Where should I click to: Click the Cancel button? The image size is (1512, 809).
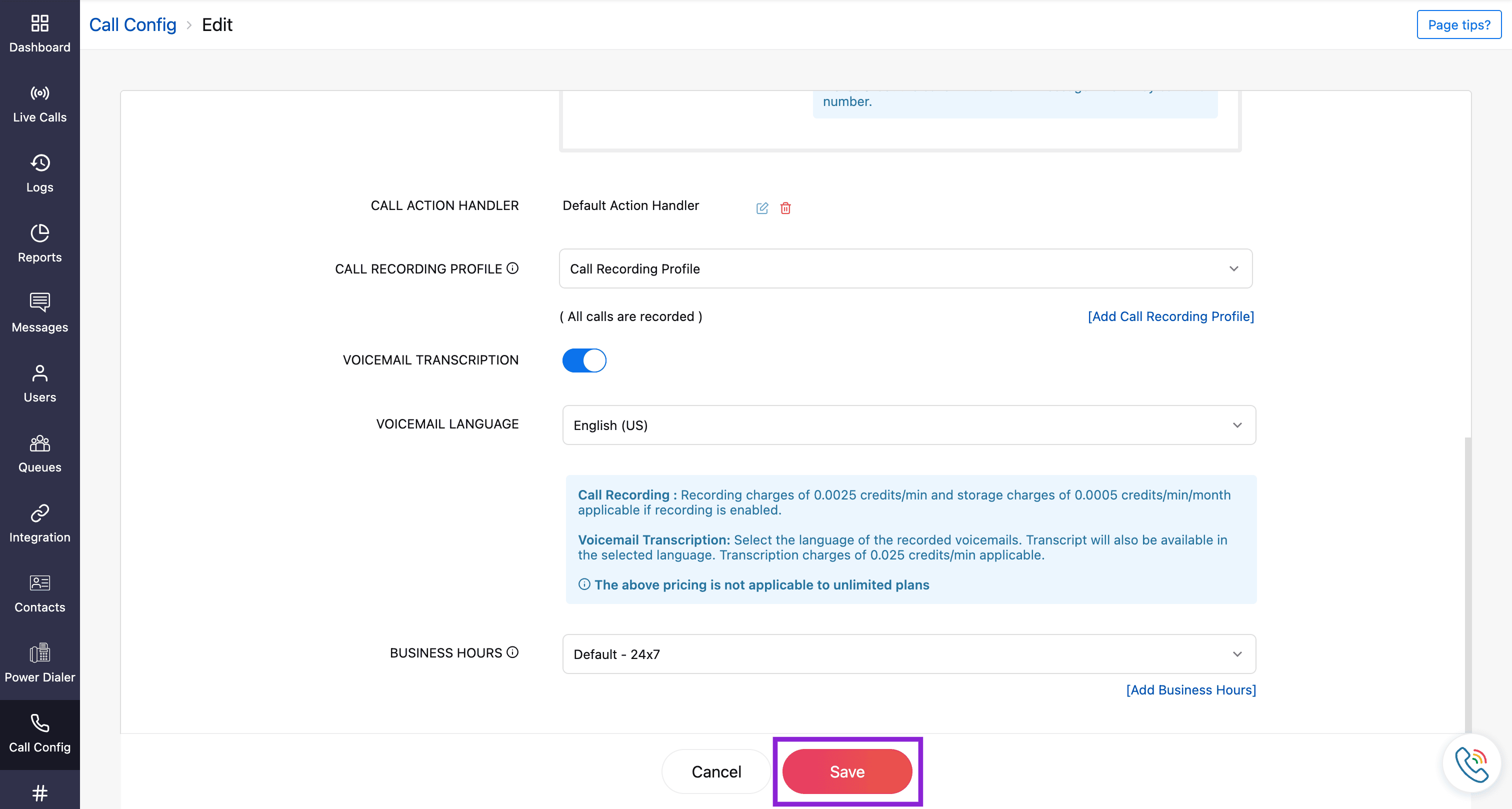tap(716, 771)
